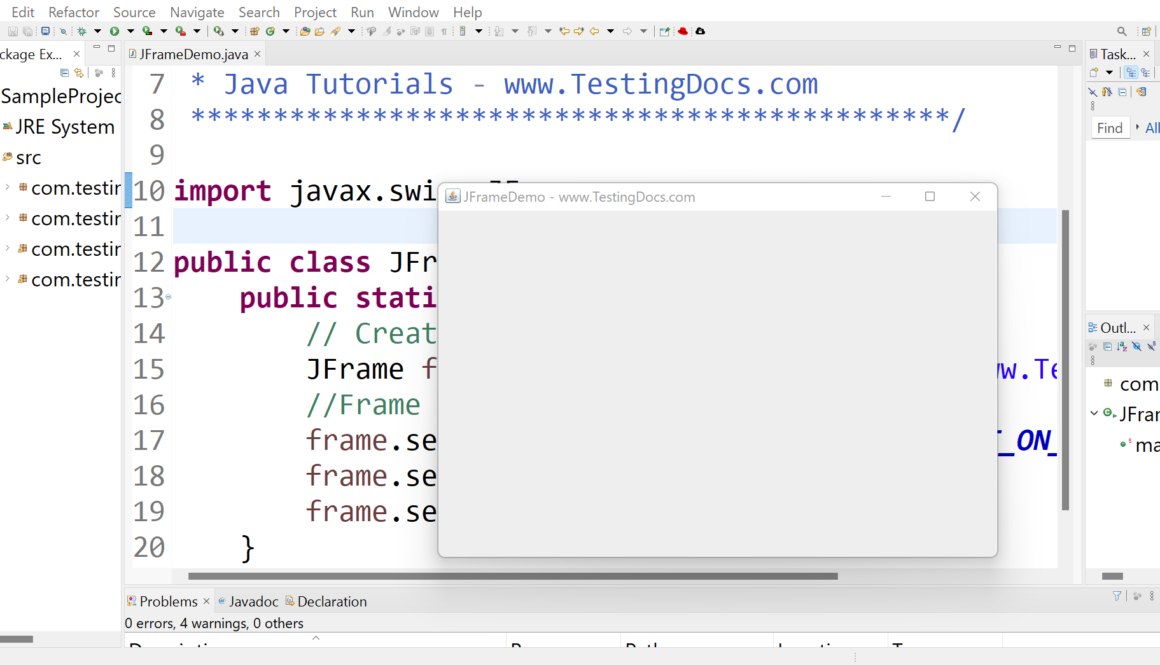Click Collapse All in Package Explorer
The image size is (1160, 665).
point(65,73)
